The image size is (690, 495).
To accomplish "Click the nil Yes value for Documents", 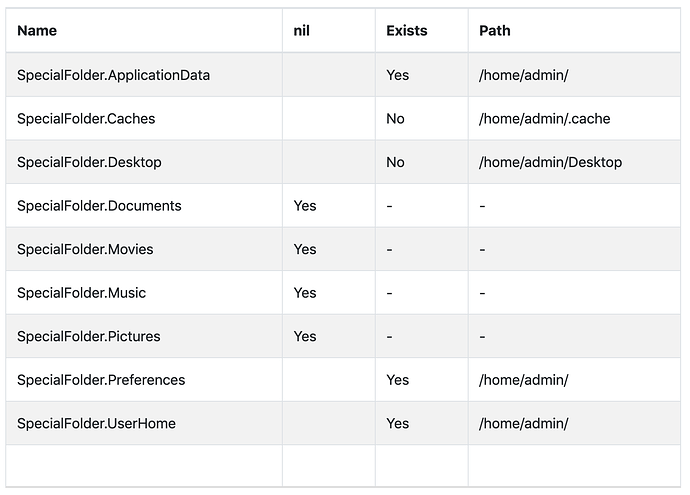I will (305, 205).
